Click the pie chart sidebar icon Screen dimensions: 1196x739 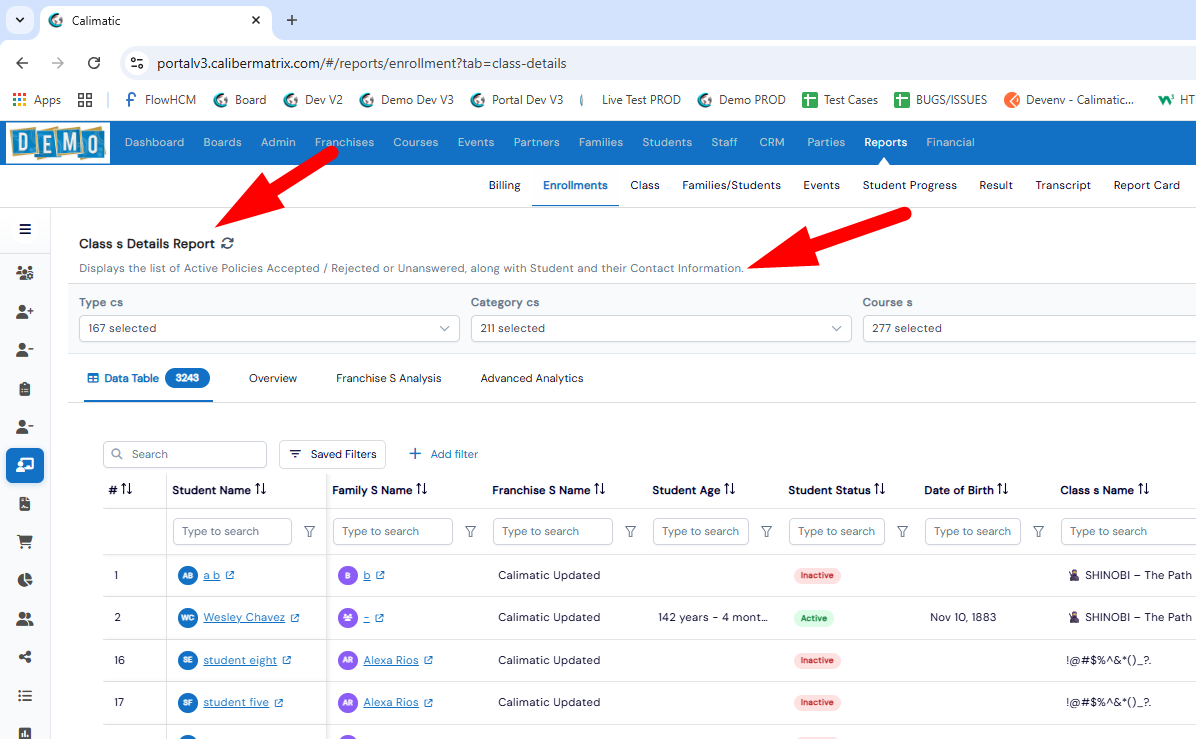(x=25, y=580)
